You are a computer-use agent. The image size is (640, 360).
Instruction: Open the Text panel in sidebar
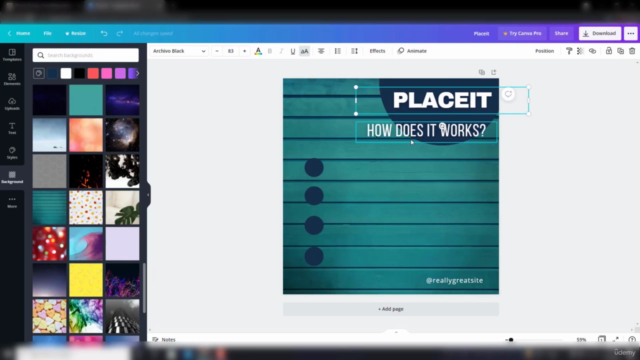[12, 128]
